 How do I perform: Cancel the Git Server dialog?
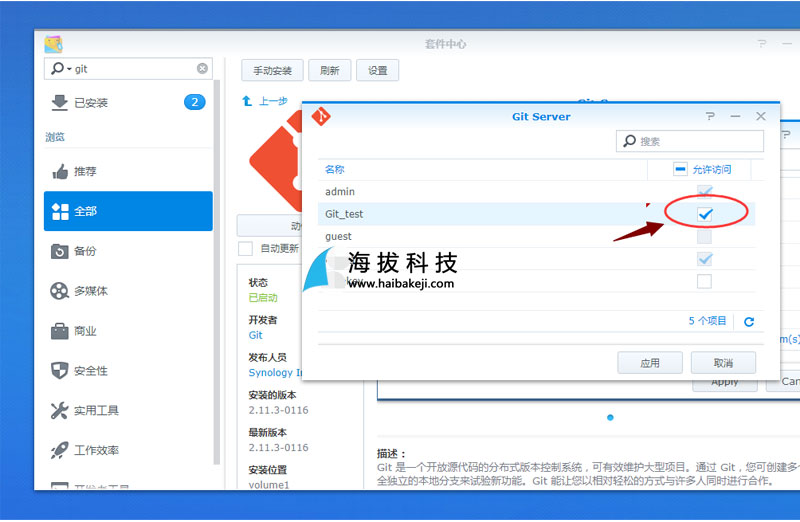(x=723, y=363)
